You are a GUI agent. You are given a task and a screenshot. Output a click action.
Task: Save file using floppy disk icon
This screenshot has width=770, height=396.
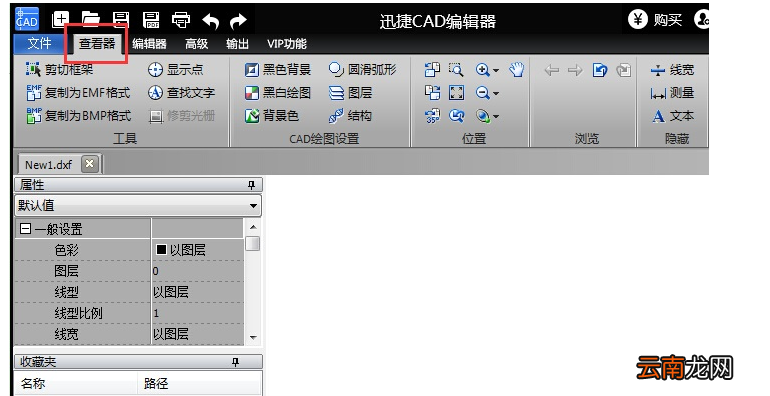[121, 20]
